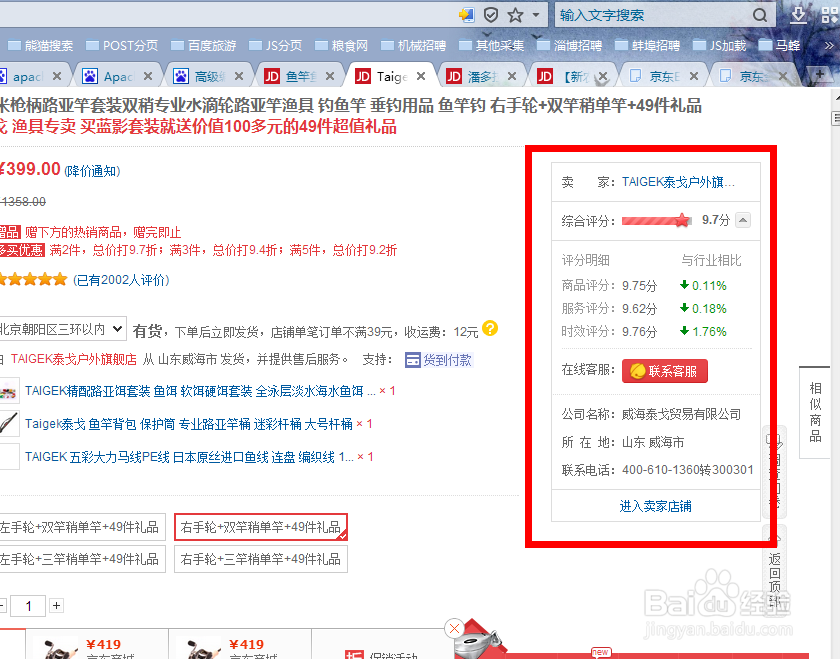840x659 pixels.
Task: Open the 马蜂 bookmark folder
Action: (x=780, y=46)
